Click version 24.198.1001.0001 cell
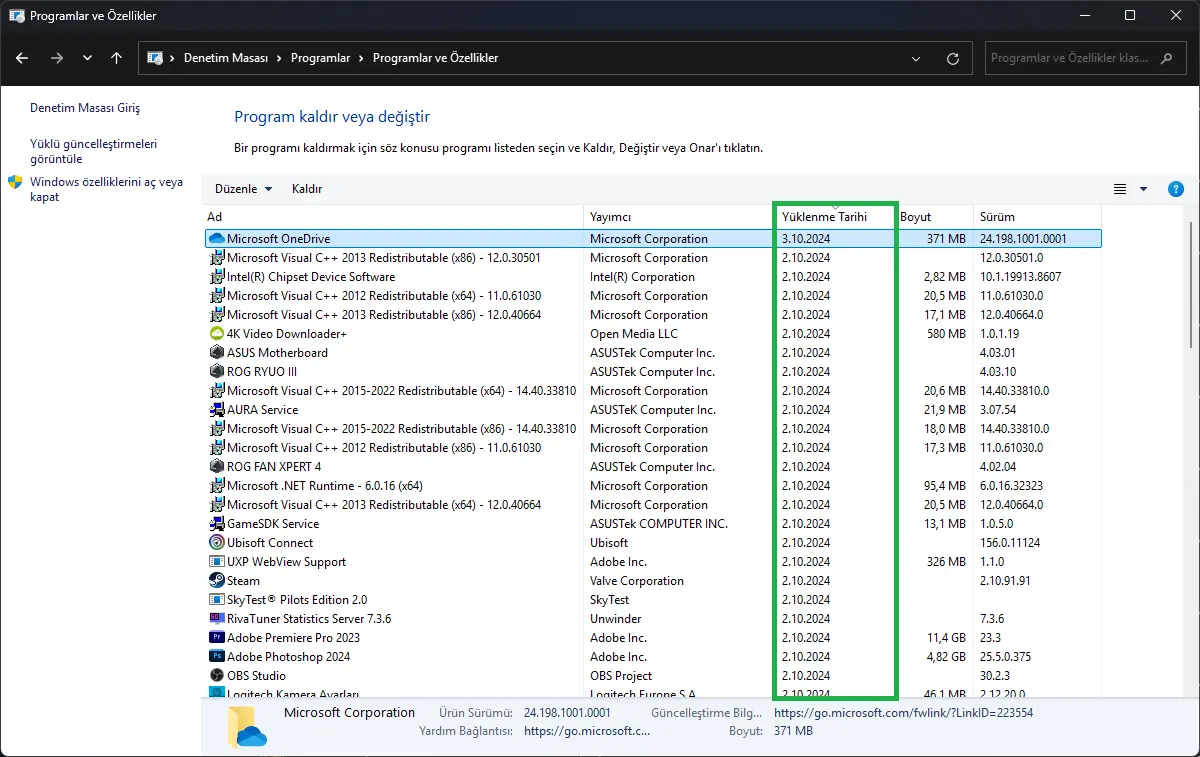This screenshot has height=757, width=1200. [x=1023, y=239]
